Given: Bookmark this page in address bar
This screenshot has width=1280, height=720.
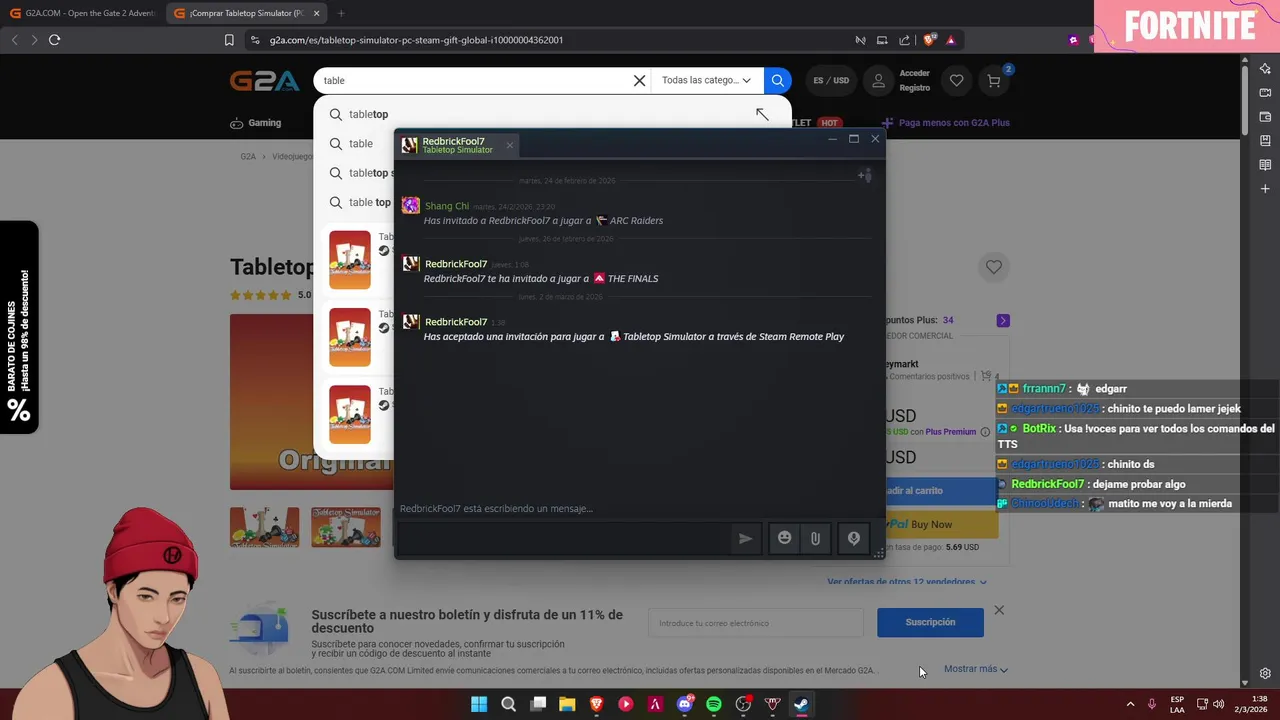Looking at the screenshot, I should click(229, 40).
